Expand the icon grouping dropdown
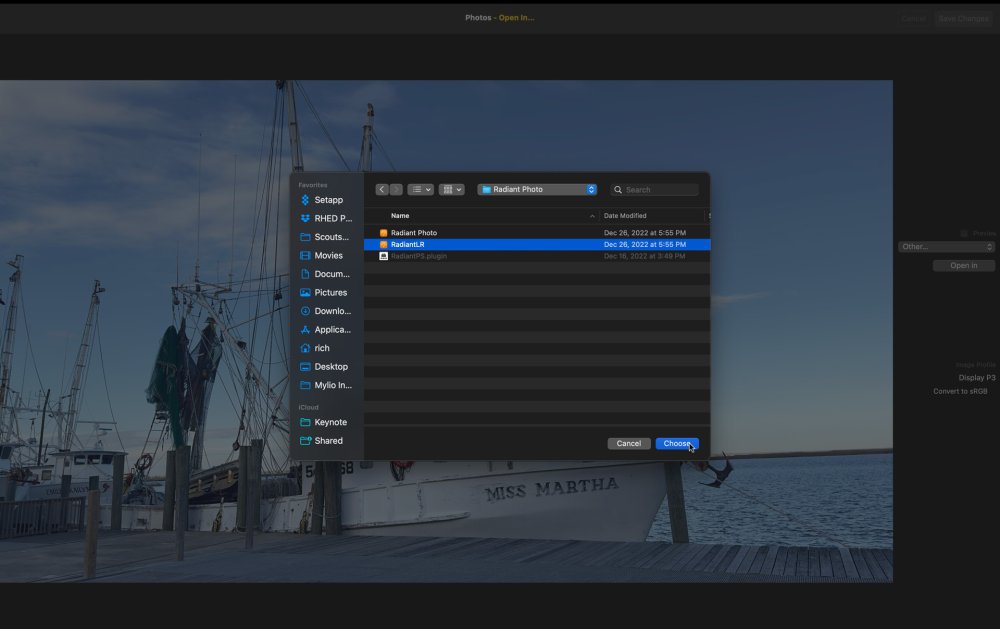Image resolution: width=1000 pixels, height=629 pixels. 452,189
